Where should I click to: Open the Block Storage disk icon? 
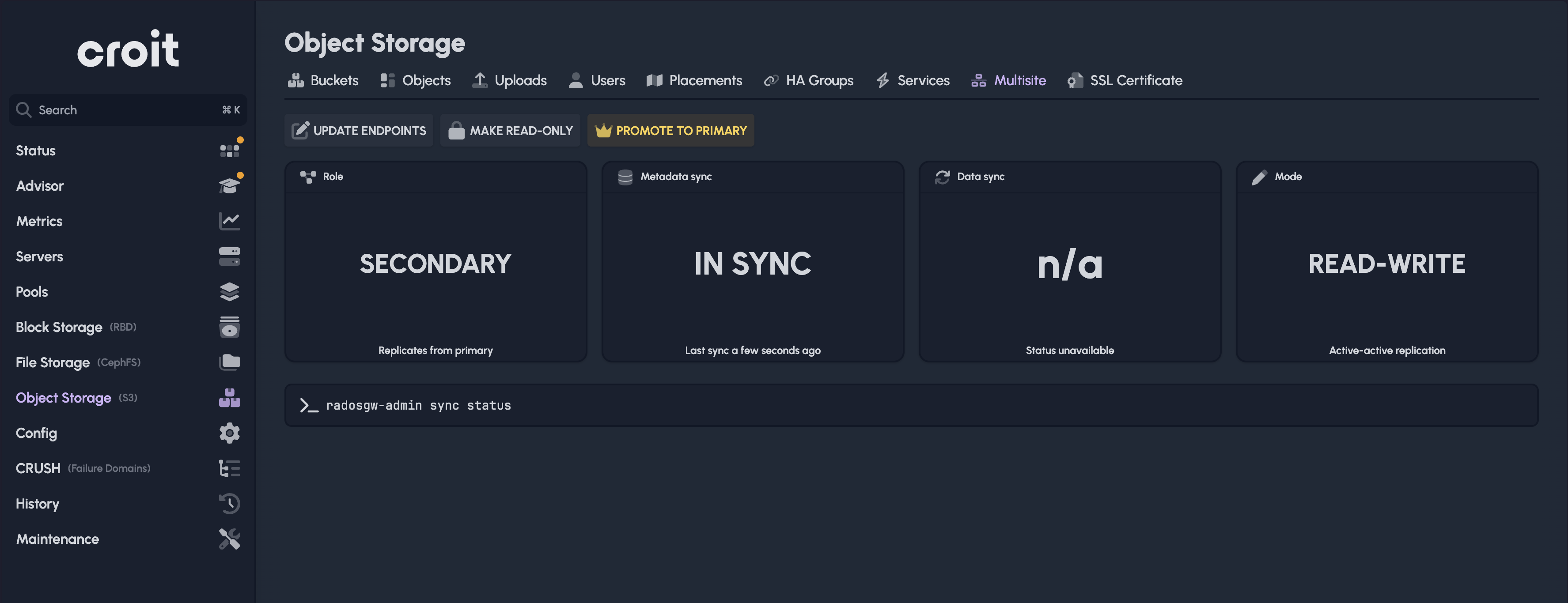point(230,327)
